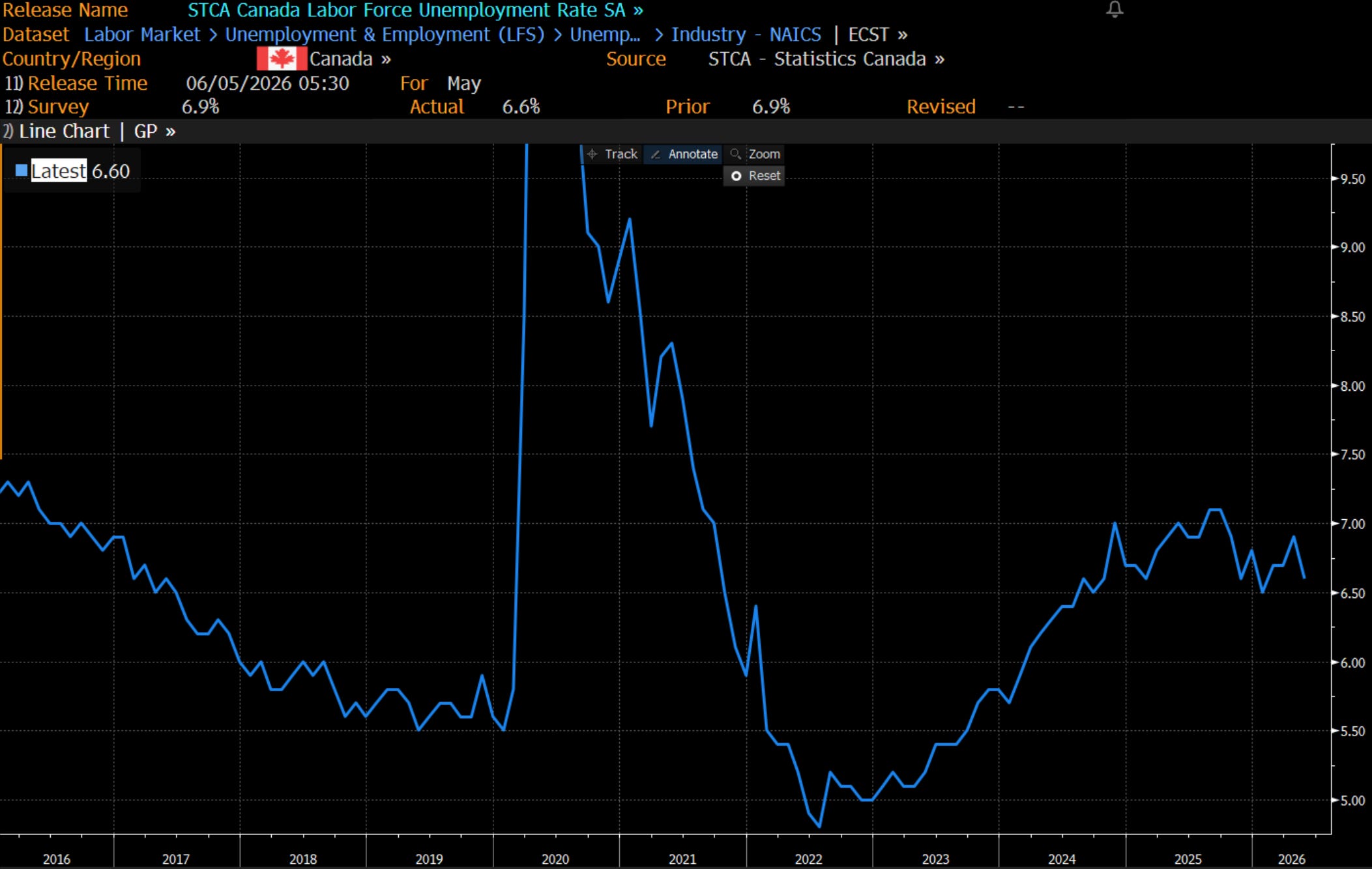Click the Release Name label

65,10
